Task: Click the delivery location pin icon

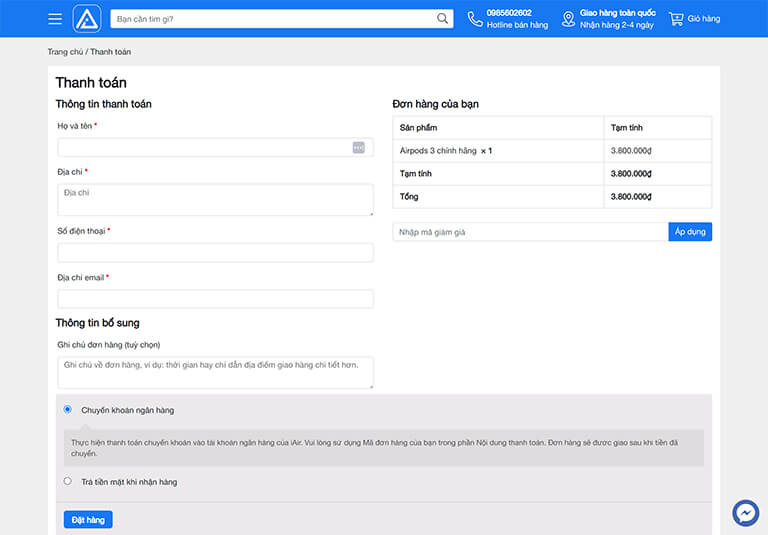Action: click(568, 19)
